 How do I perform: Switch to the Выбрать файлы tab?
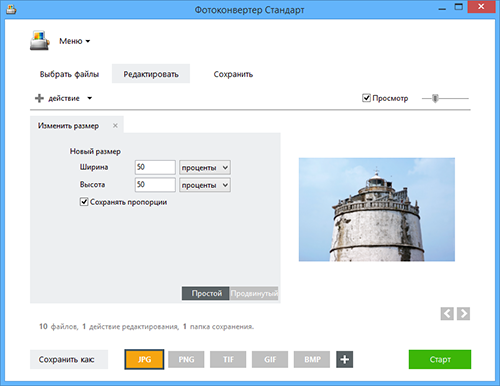[69, 74]
